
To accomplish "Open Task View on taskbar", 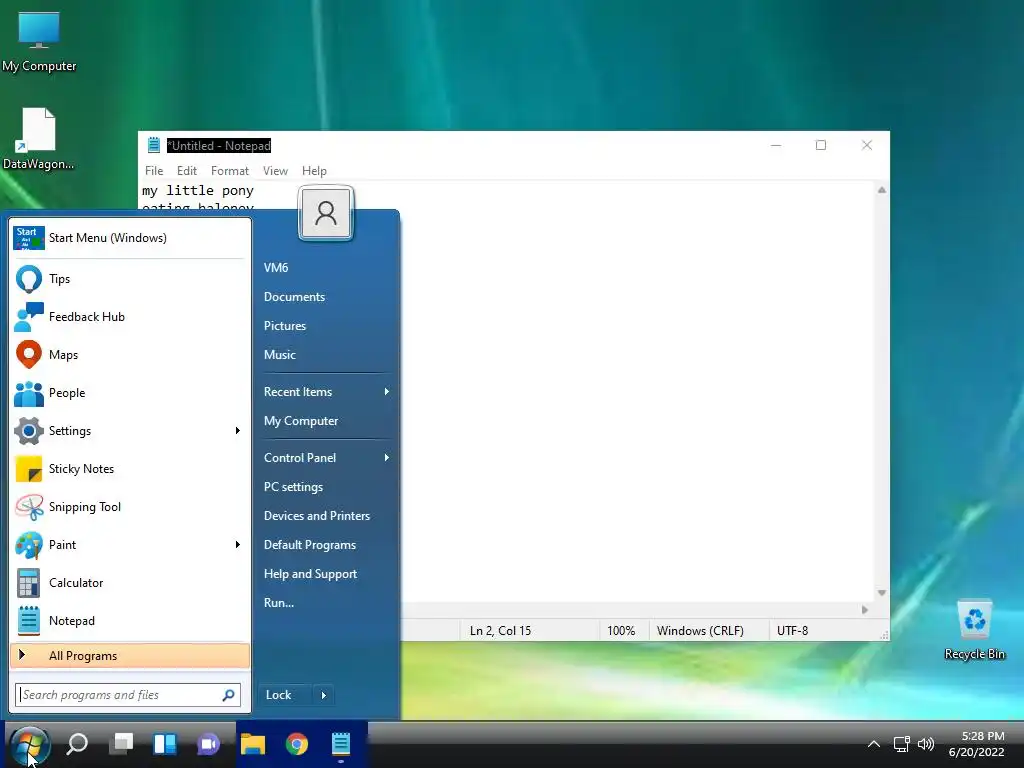I will click(x=121, y=744).
